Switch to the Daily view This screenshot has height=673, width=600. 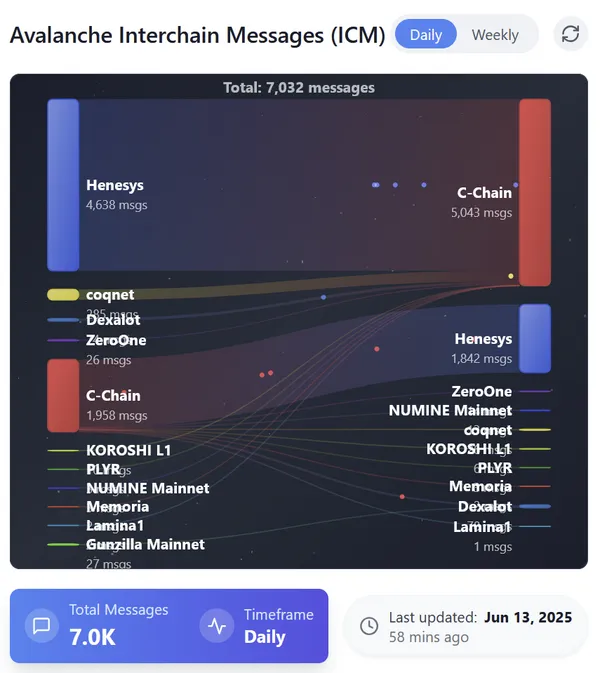[x=426, y=34]
